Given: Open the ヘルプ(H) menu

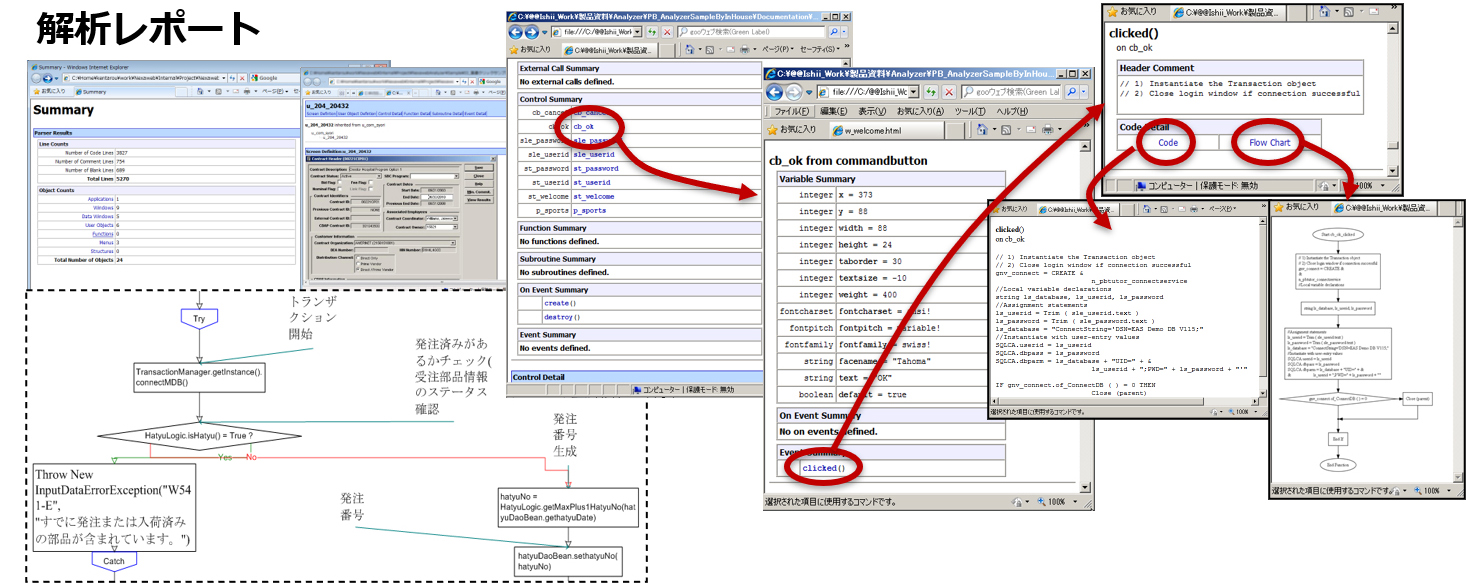Looking at the screenshot, I should click(x=1011, y=111).
